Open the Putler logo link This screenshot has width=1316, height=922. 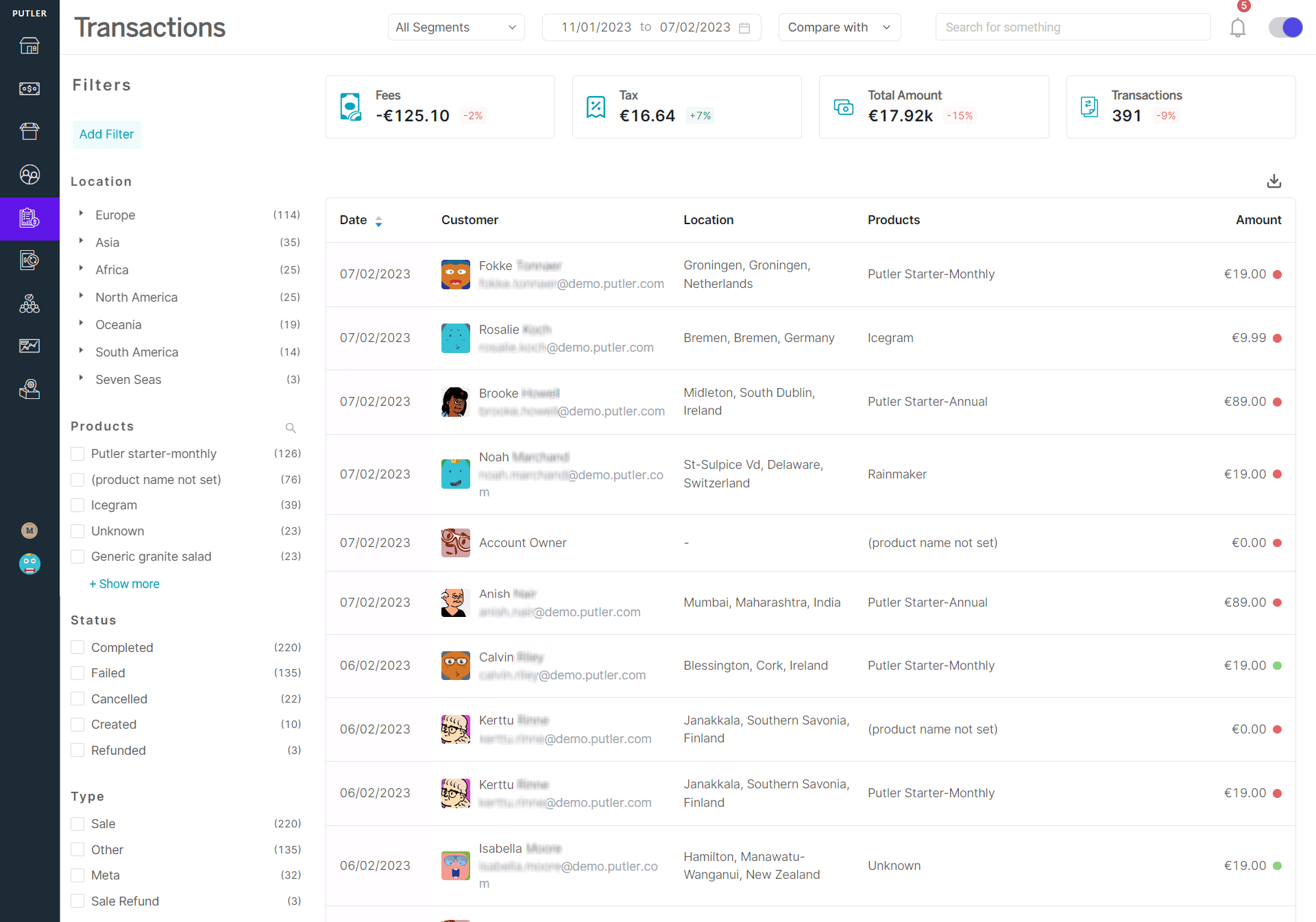29,13
